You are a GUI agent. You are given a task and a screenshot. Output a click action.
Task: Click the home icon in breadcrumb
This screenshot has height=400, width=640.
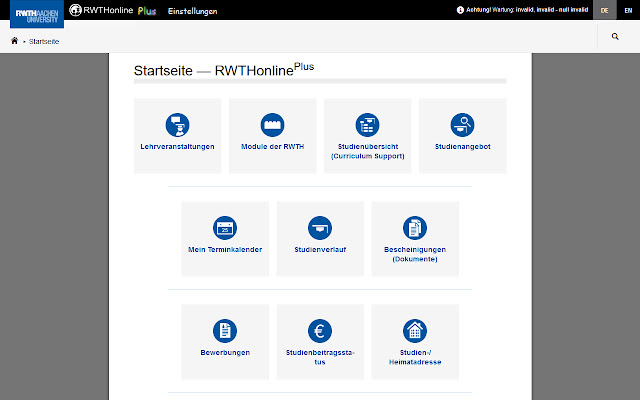pyautogui.click(x=14, y=41)
